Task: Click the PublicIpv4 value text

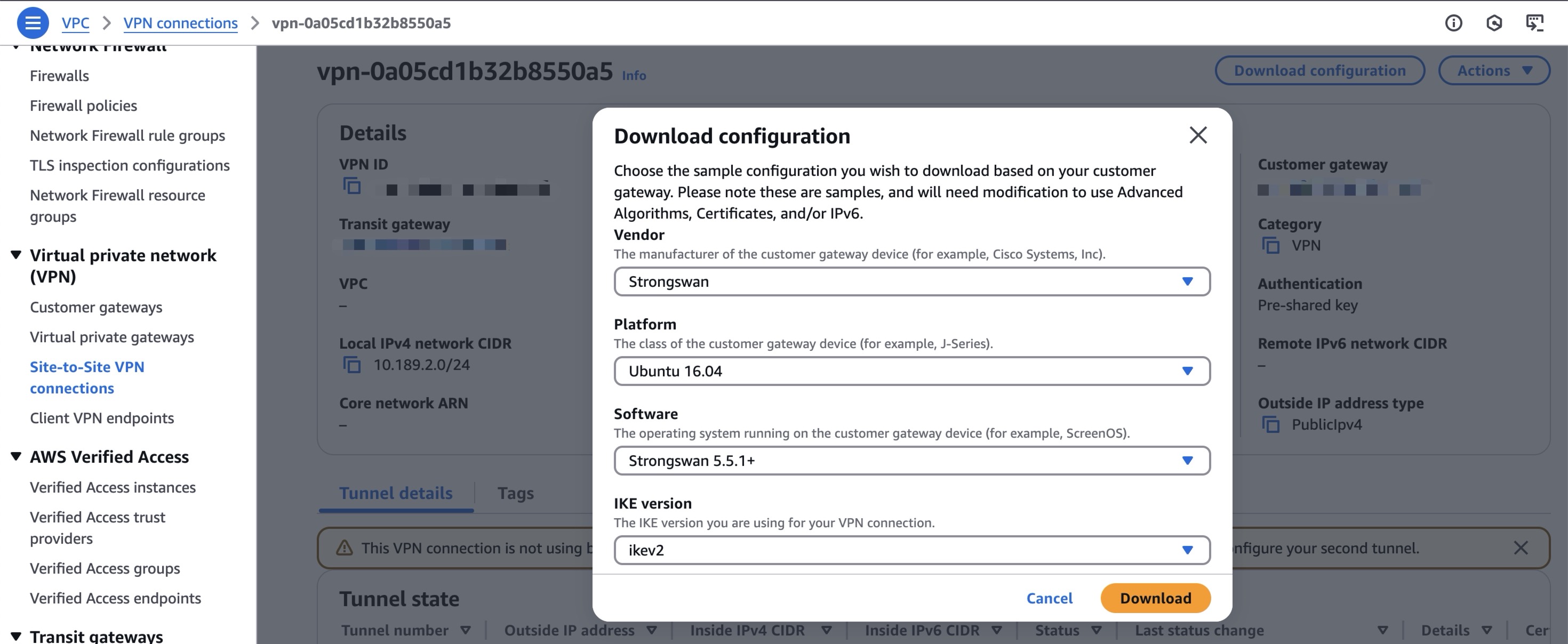Action: 1326,424
